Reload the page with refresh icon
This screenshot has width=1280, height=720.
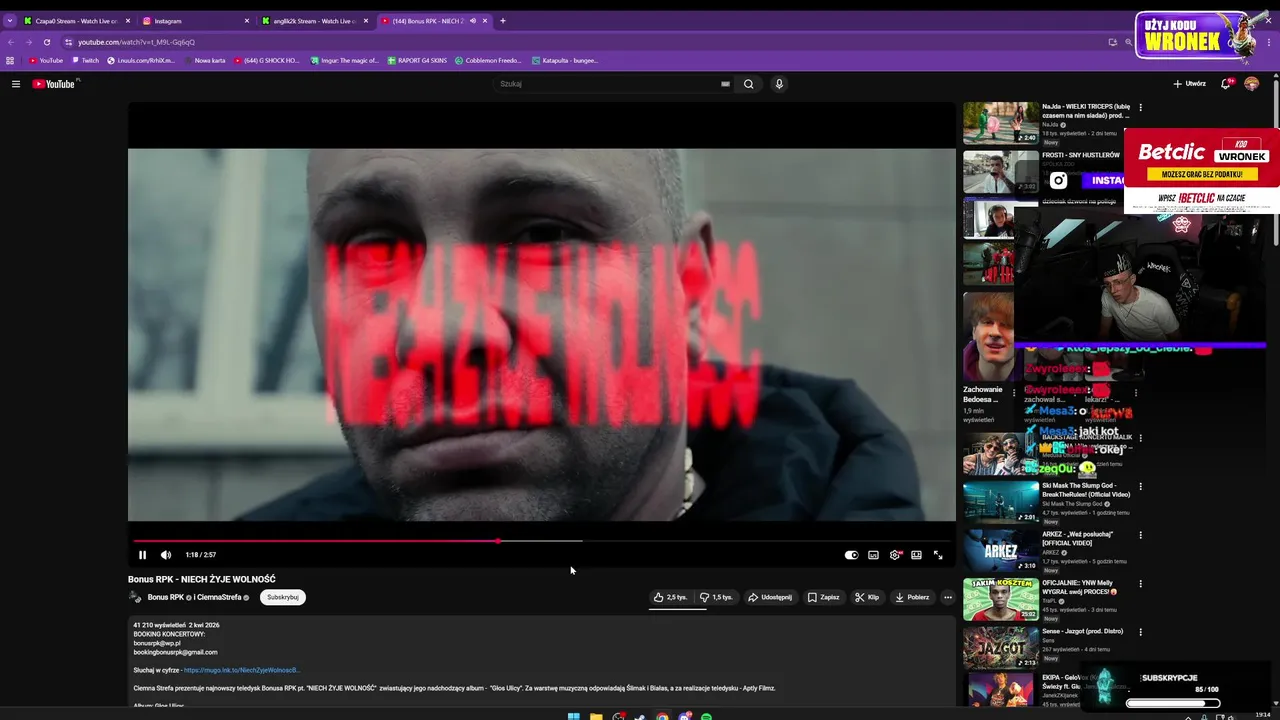pos(46,42)
